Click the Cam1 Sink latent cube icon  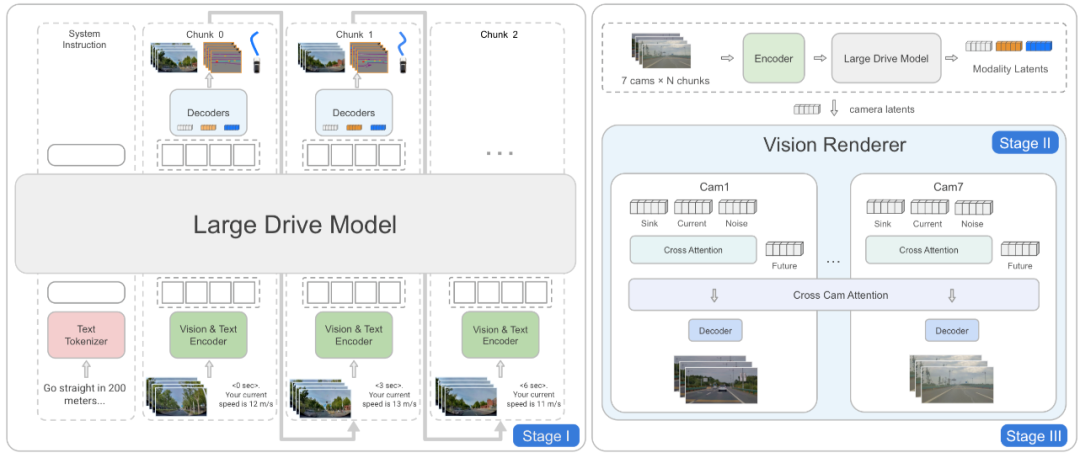click(648, 207)
